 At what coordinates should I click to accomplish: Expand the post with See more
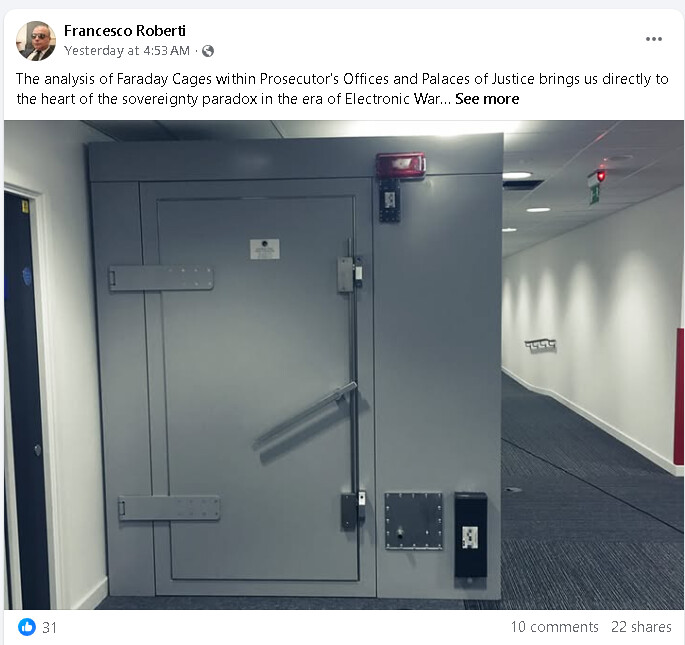[x=487, y=99]
